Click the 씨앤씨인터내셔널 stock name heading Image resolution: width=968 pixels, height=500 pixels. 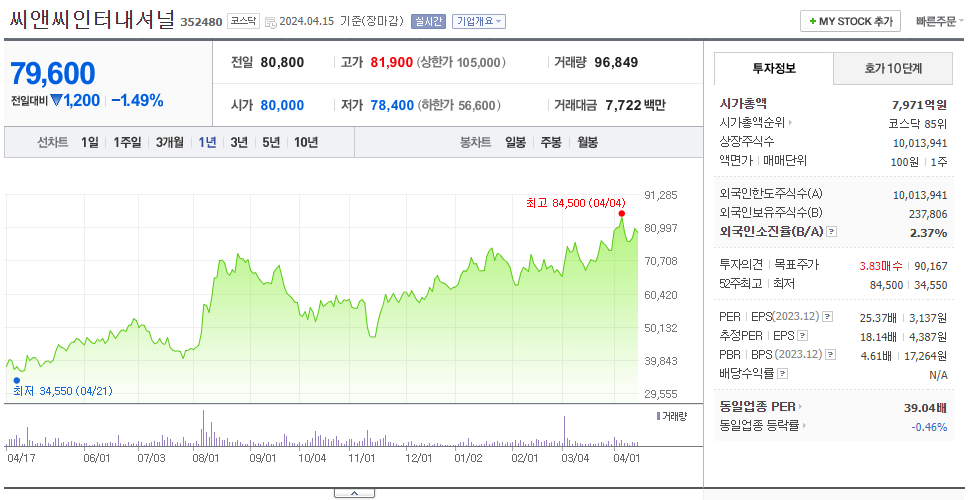point(92,20)
